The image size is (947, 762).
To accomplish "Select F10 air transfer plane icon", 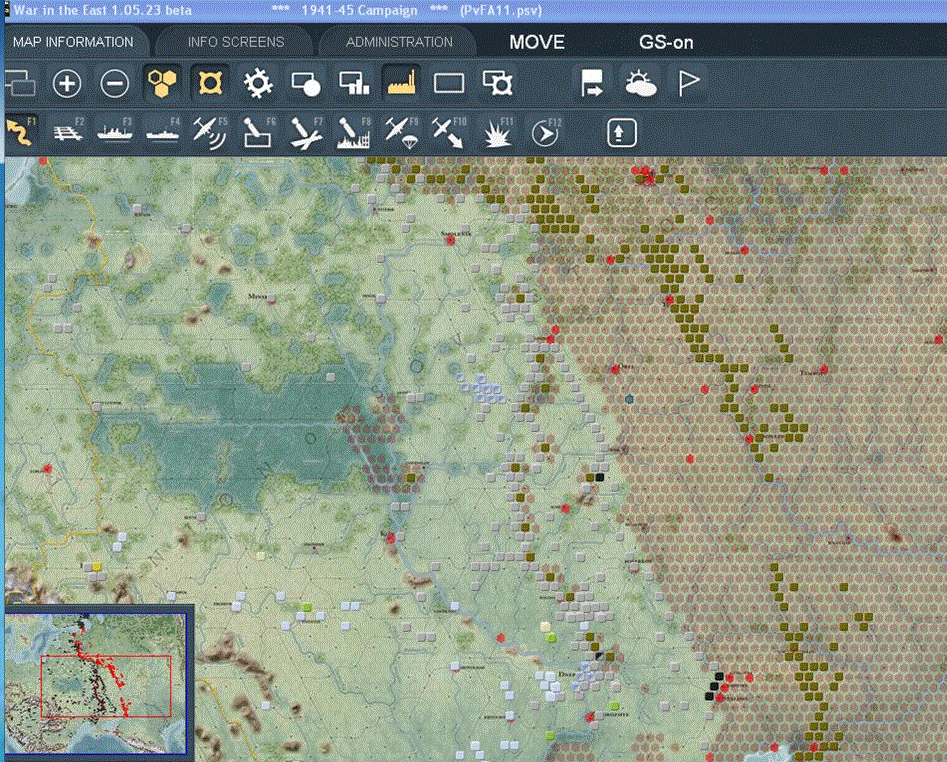I will pos(449,132).
